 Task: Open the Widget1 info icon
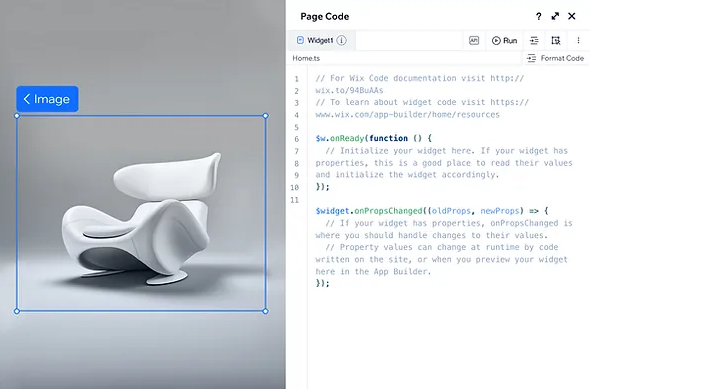[342, 40]
